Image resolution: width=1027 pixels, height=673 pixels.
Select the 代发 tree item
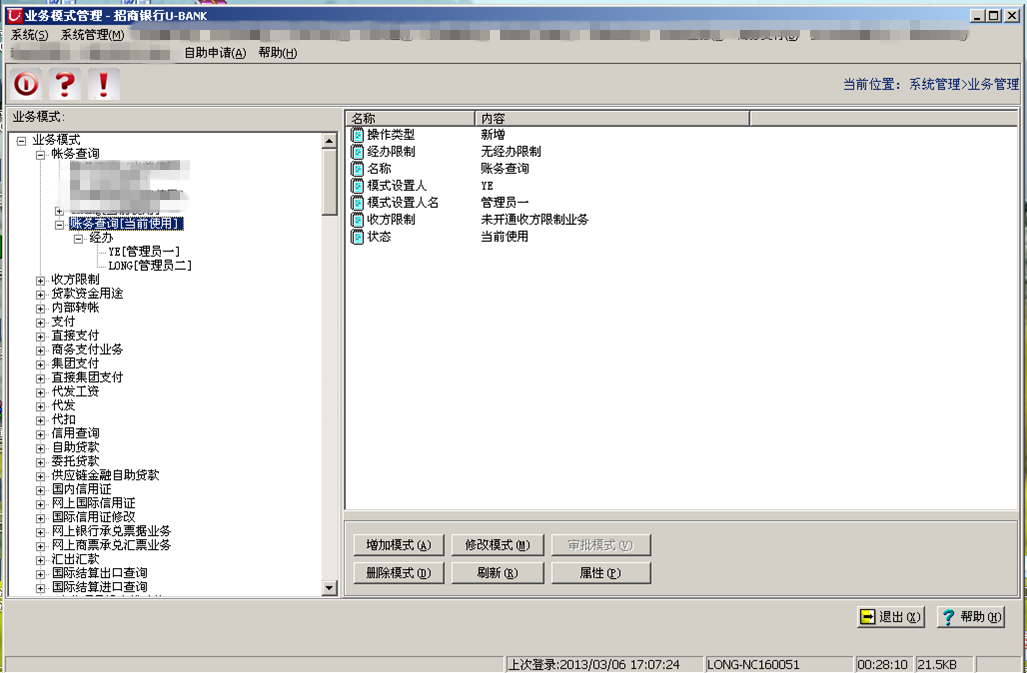[64, 406]
